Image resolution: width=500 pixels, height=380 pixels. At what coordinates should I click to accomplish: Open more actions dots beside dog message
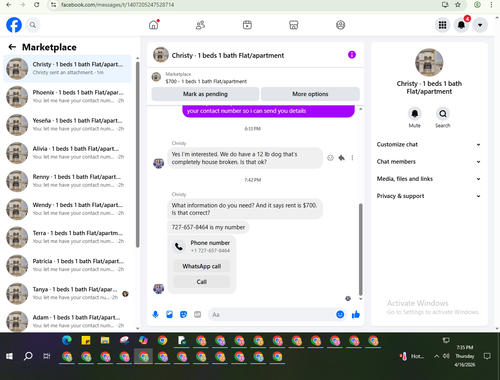tap(352, 158)
